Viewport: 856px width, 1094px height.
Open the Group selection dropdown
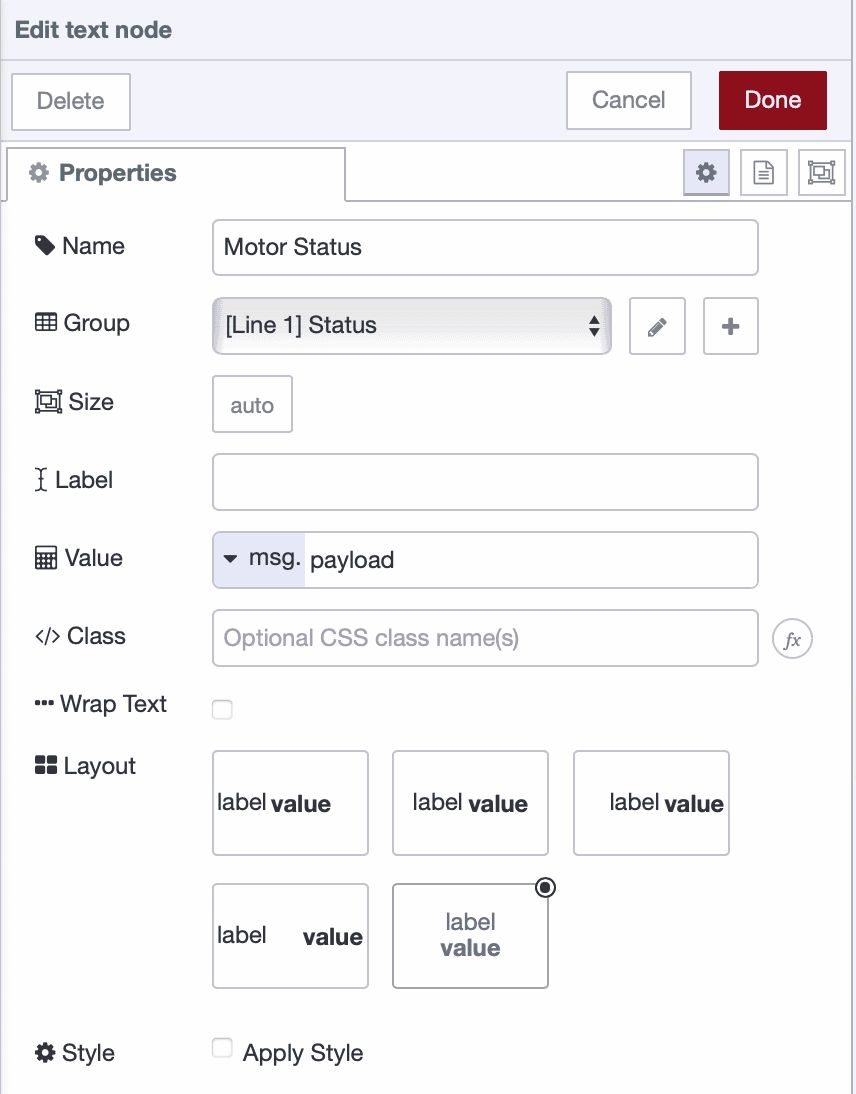click(412, 326)
